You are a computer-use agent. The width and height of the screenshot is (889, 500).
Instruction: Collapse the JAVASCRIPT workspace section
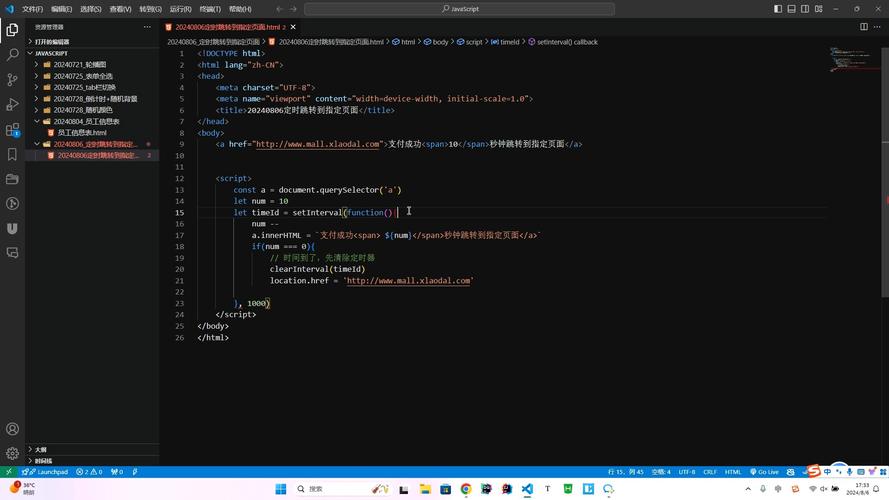coord(52,53)
